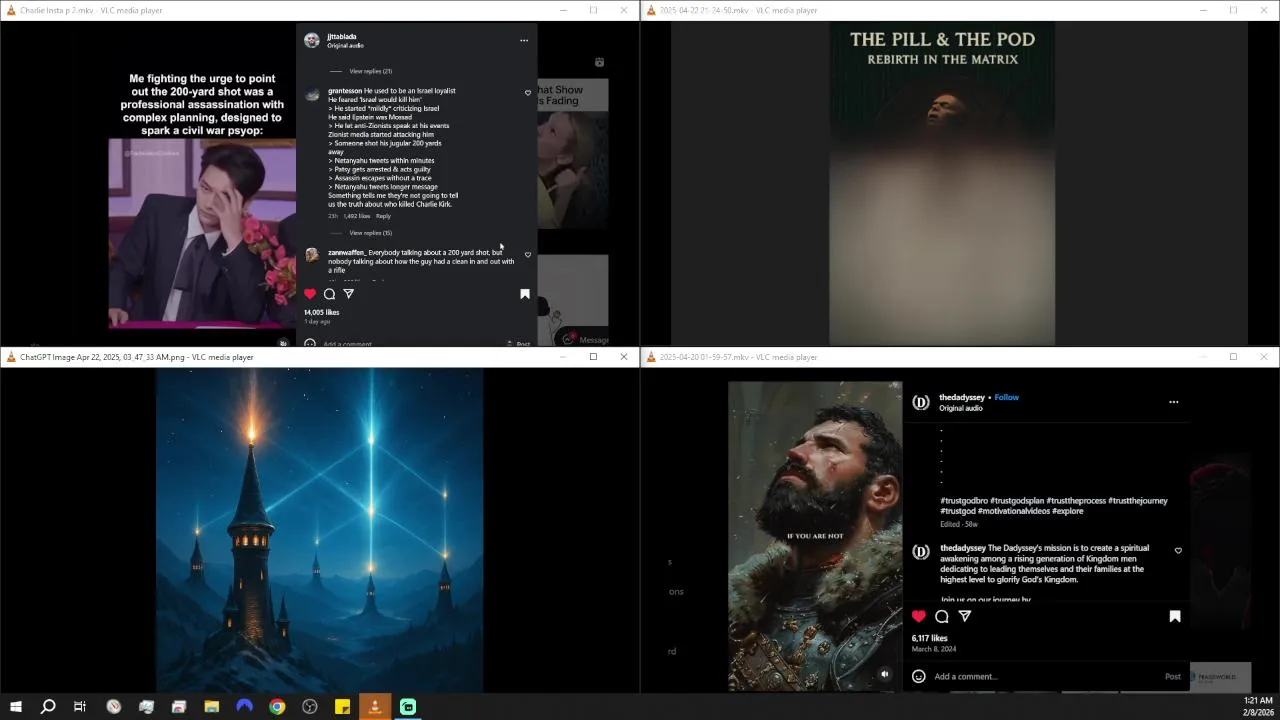Image resolution: width=1280 pixels, height=720 pixels.
Task: Like zanewaffen_'s comment with the heart
Action: click(x=528, y=255)
